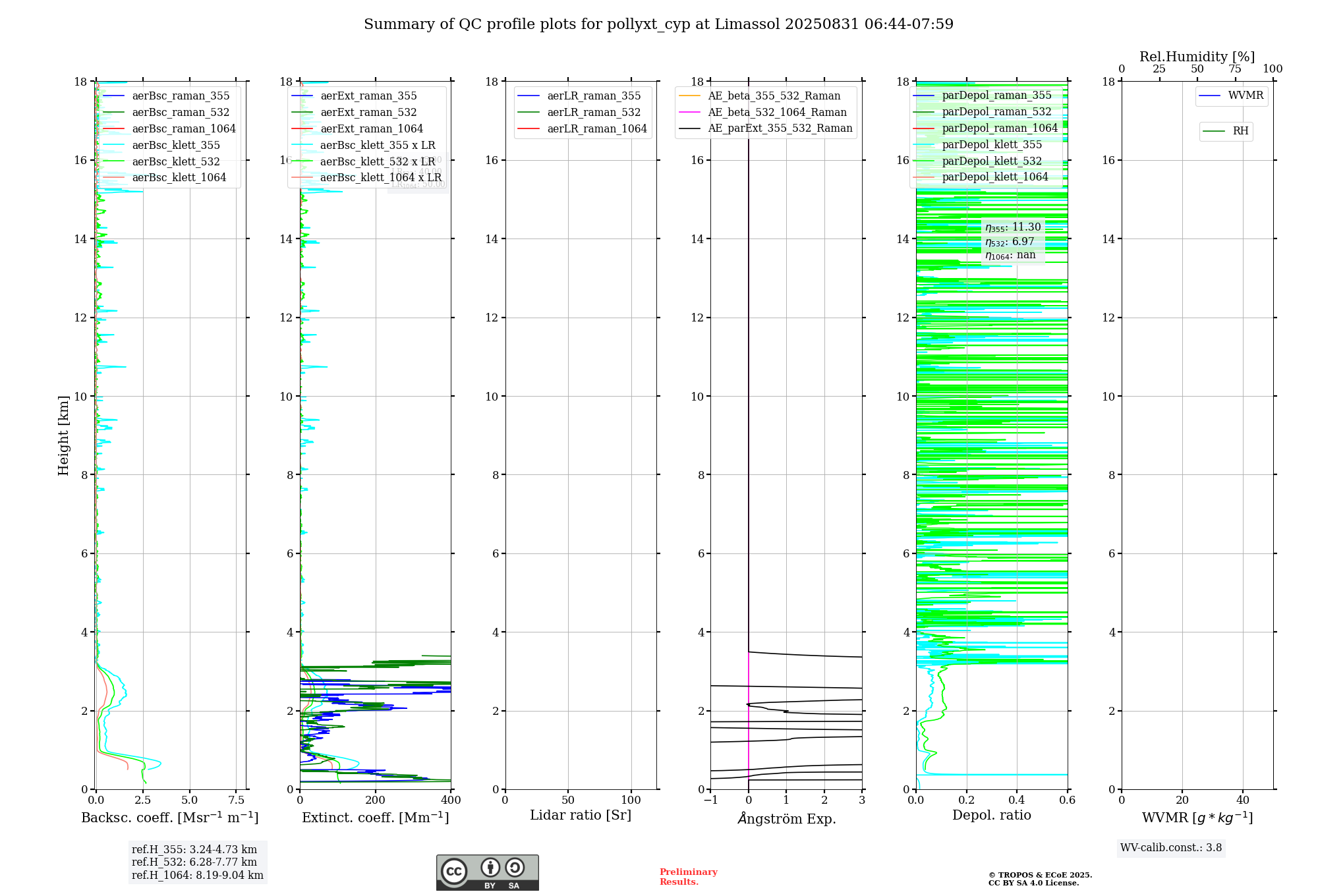Image resolution: width=1318 pixels, height=896 pixels.
Task: Click the ref.H_355: 3.24-4.73 km text
Action: 194,850
